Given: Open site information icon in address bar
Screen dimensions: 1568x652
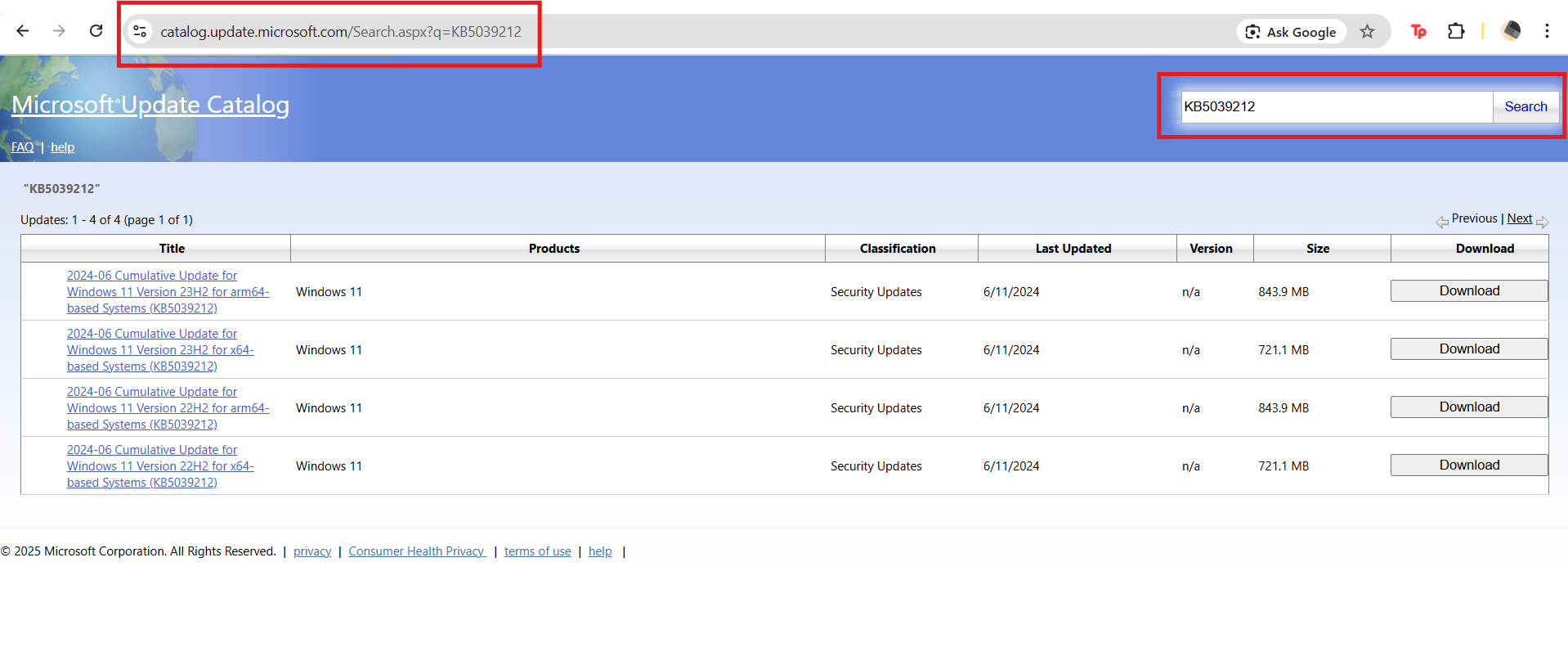Looking at the screenshot, I should click(140, 32).
